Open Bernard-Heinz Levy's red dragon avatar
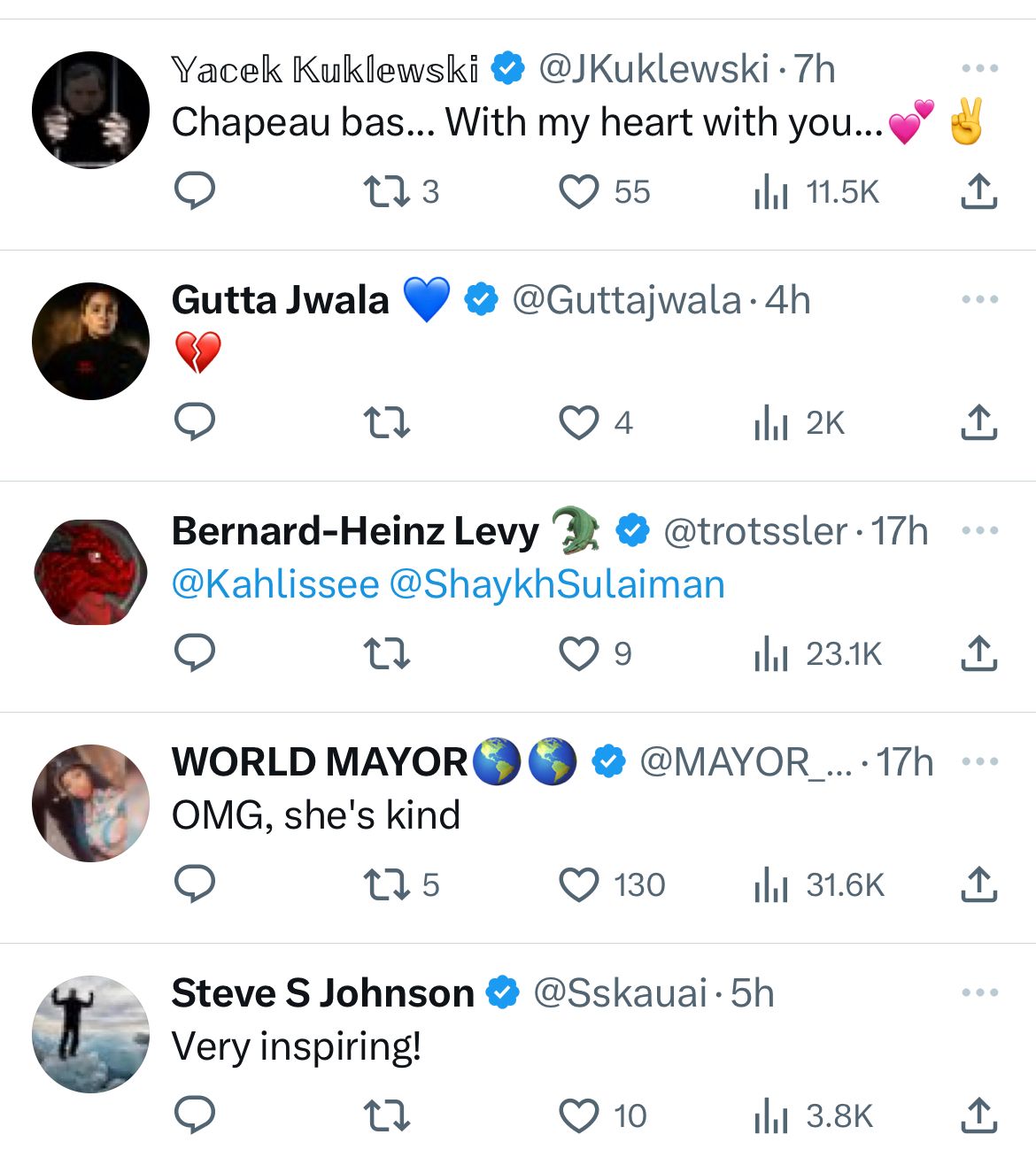1036x1173 pixels. pyautogui.click(x=91, y=572)
